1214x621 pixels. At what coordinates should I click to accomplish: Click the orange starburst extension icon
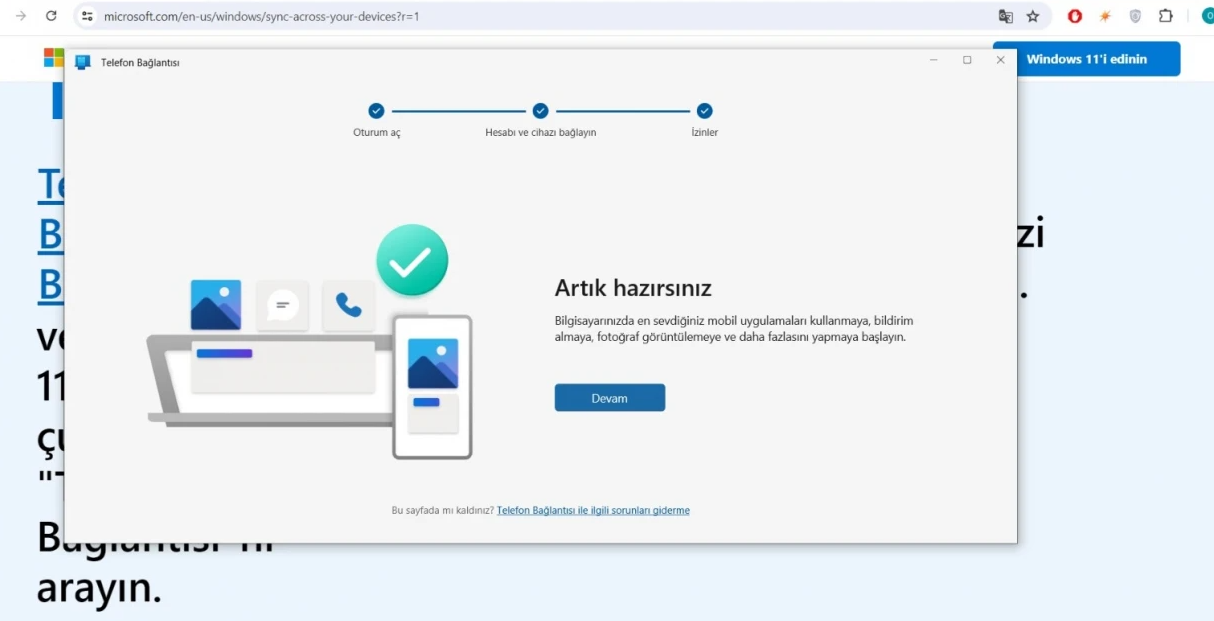(1105, 16)
